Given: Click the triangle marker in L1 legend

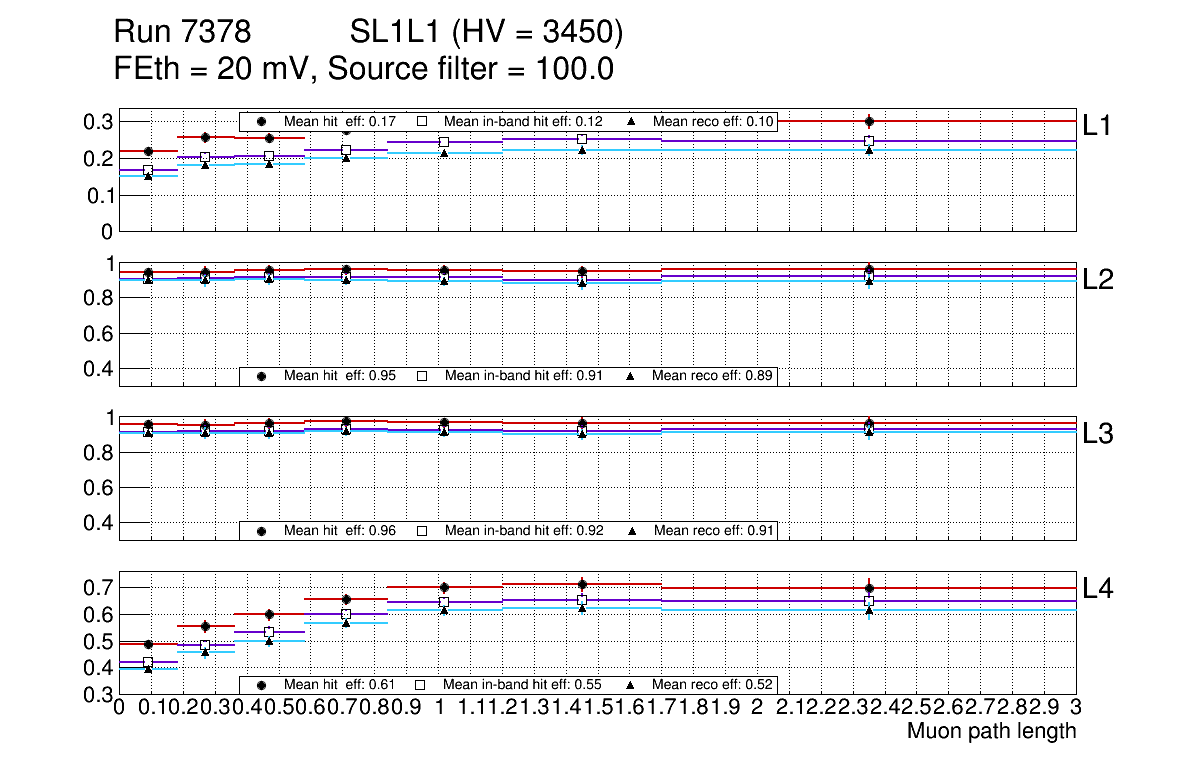Looking at the screenshot, I should pos(631,121).
